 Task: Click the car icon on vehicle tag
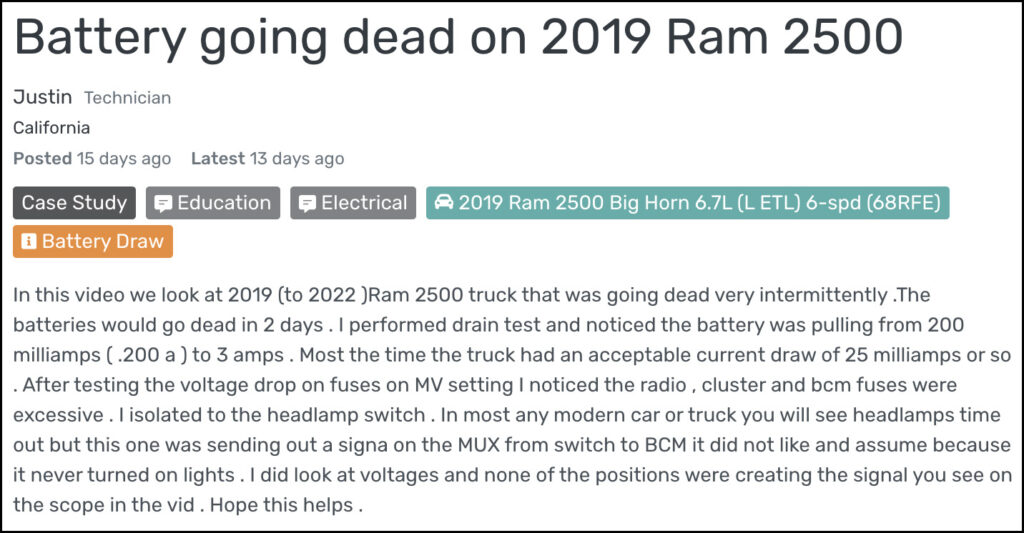click(x=444, y=202)
